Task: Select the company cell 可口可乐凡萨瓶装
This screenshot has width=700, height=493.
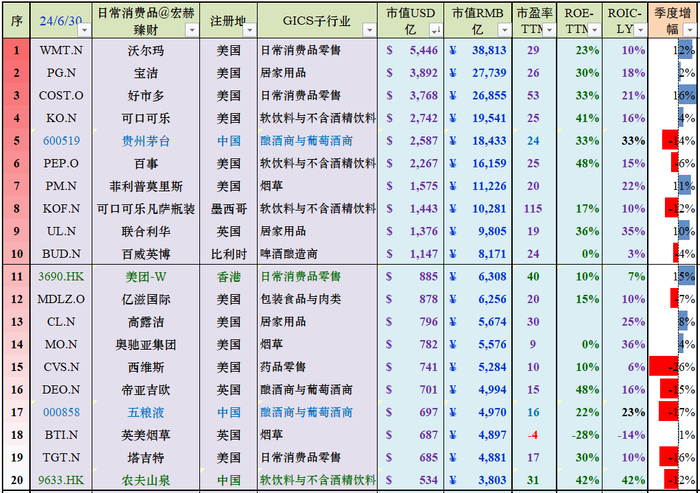Action: click(x=146, y=209)
